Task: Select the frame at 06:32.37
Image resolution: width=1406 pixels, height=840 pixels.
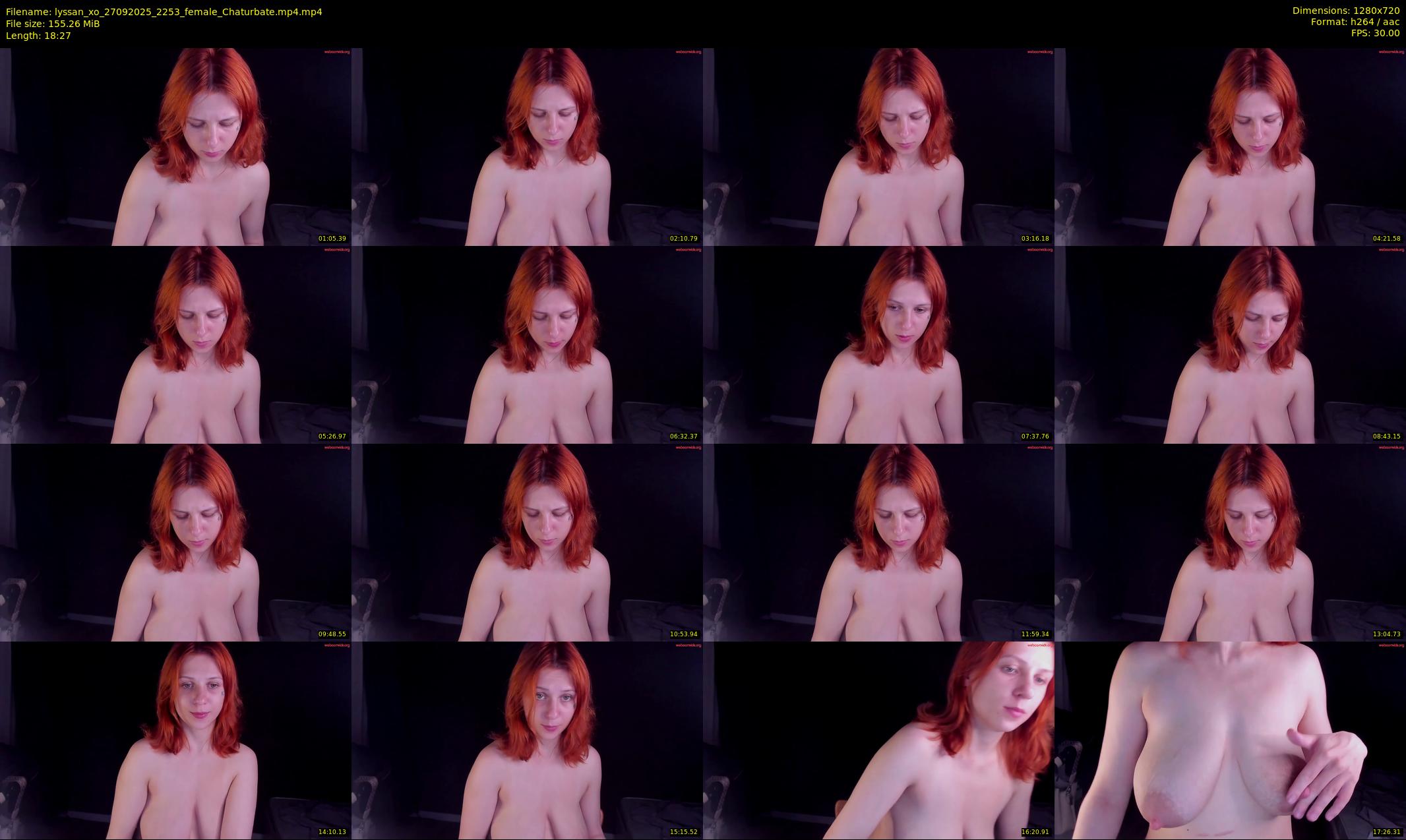Action: click(x=527, y=344)
